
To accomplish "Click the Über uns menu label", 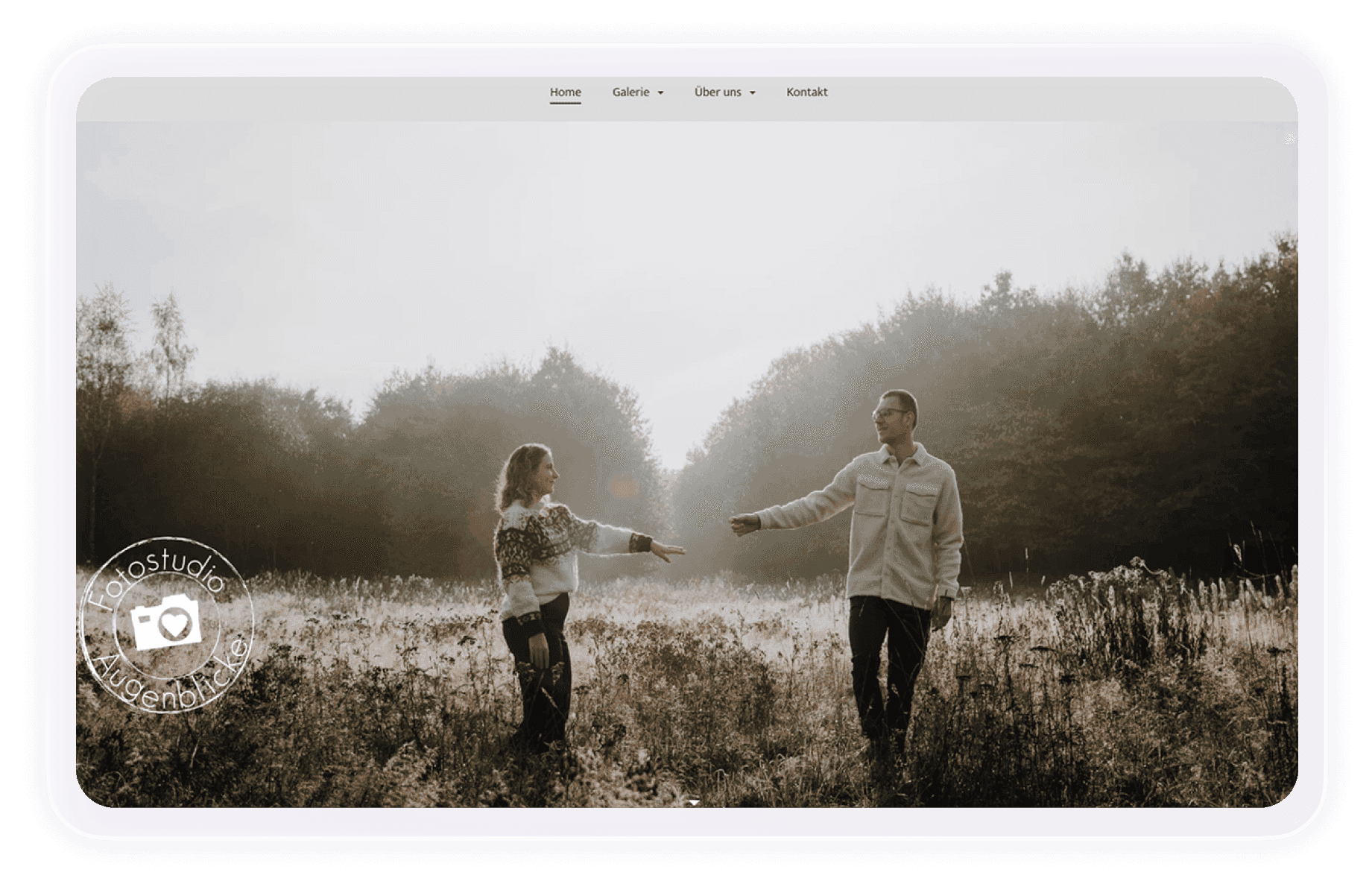I will pyautogui.click(x=717, y=92).
